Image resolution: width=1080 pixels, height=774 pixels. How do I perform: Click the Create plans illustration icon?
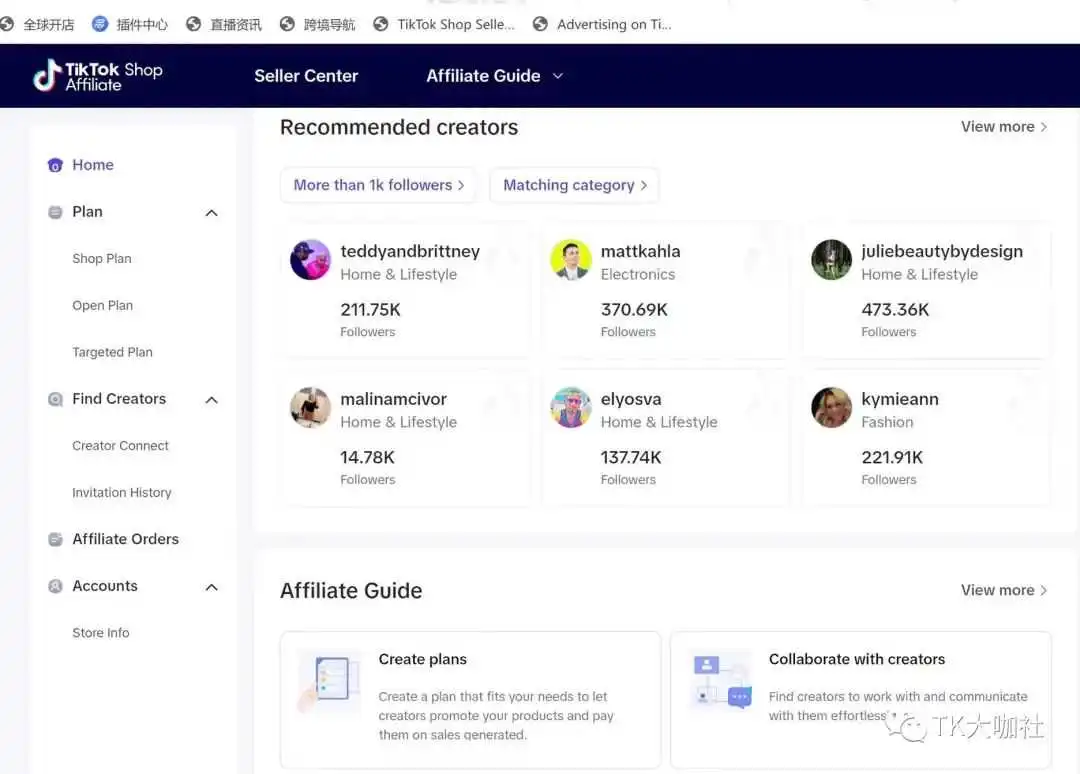[329, 680]
